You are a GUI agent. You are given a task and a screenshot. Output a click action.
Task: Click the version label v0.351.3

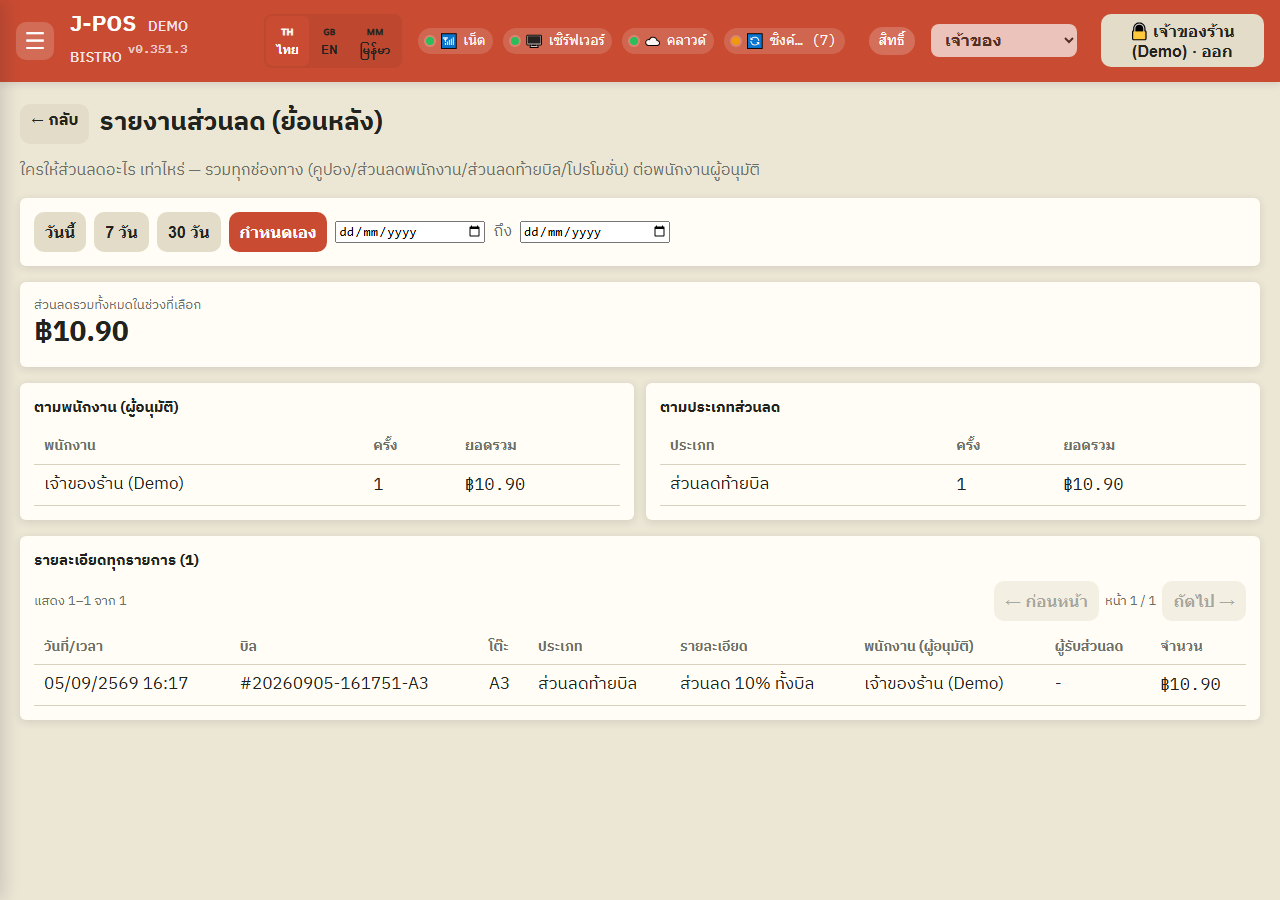point(157,49)
